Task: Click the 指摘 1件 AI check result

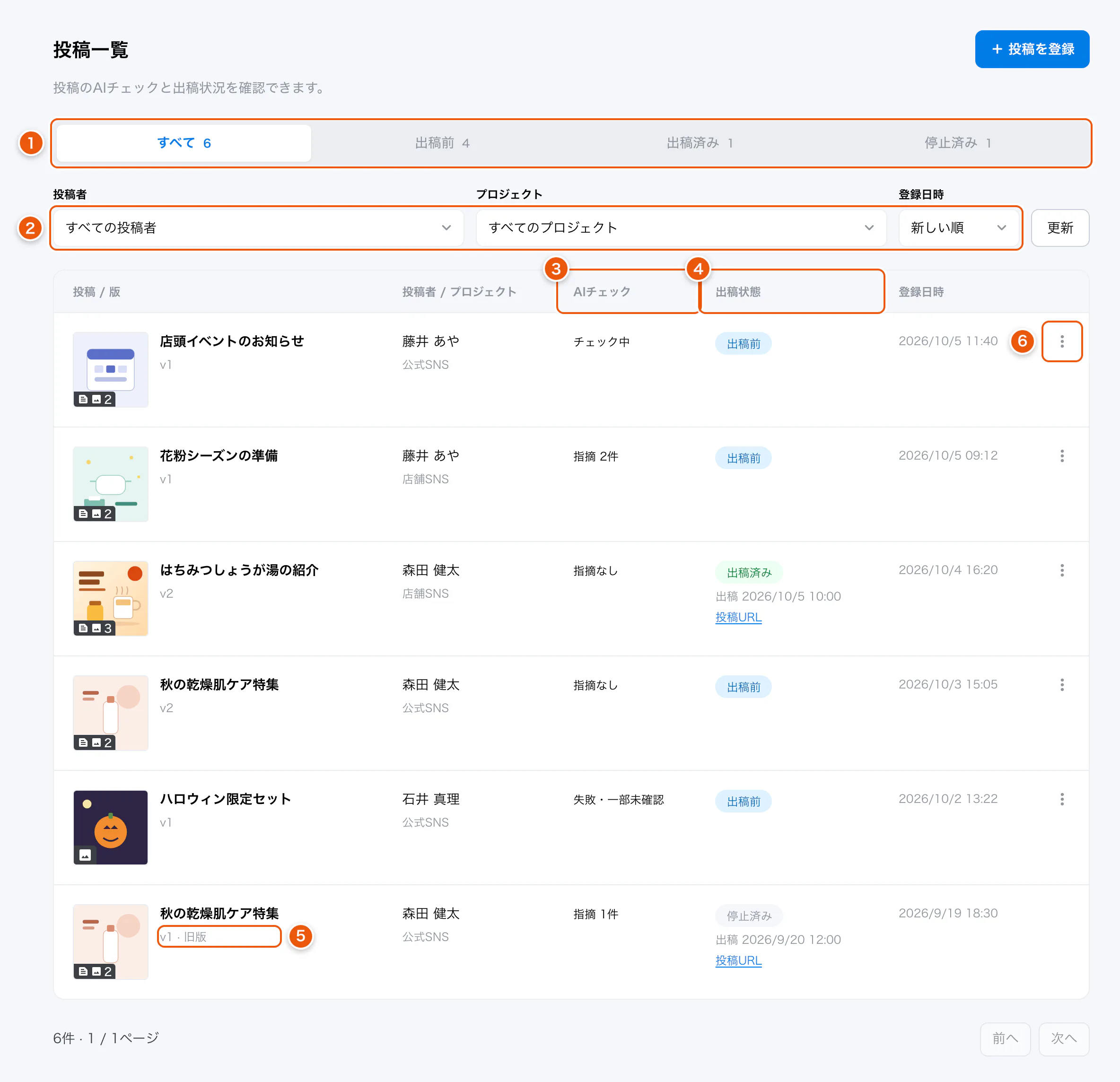Action: [x=596, y=914]
